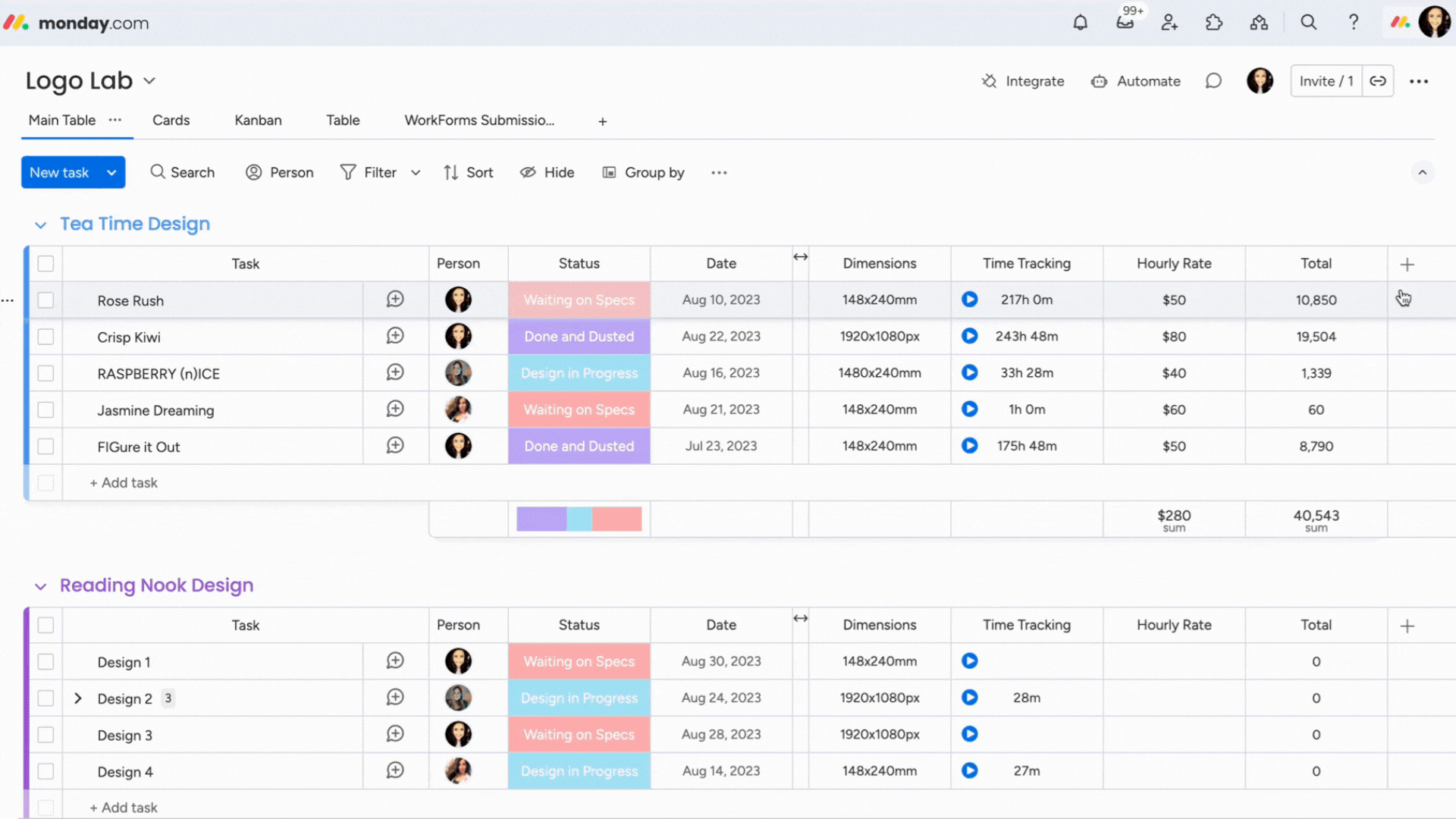Click the Automate button

pos(1136,81)
